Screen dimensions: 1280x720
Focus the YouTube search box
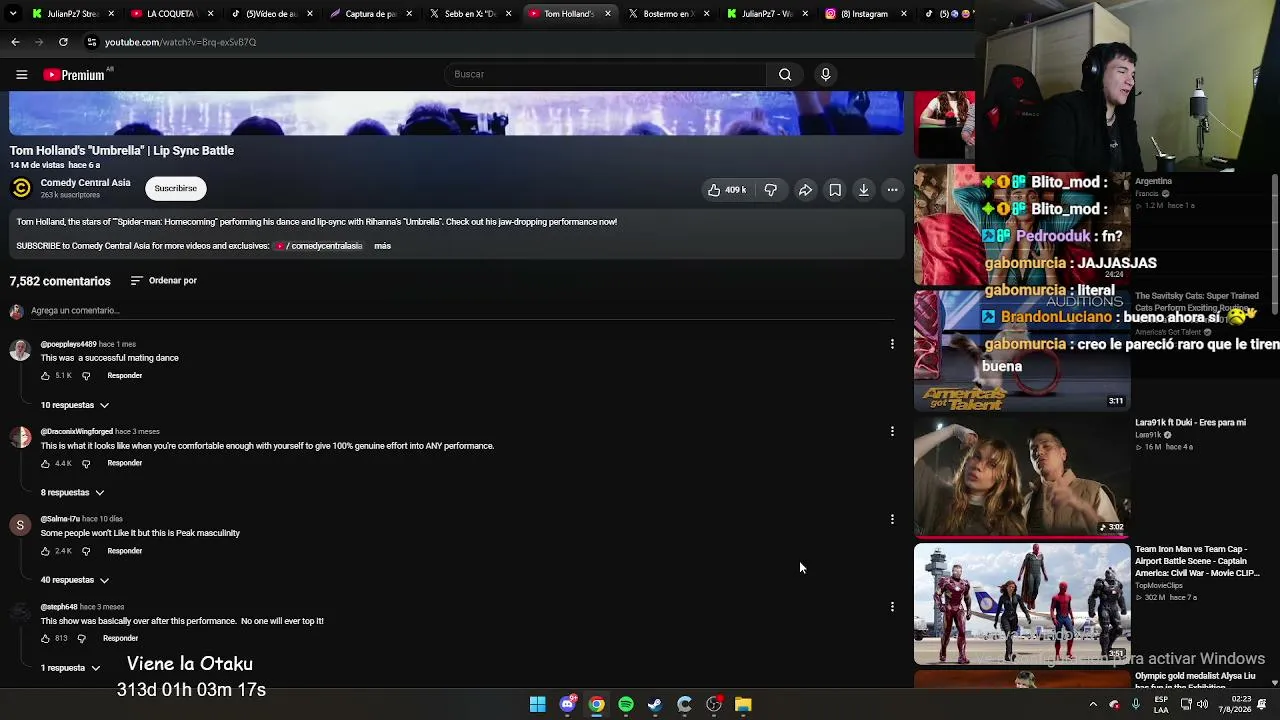click(605, 74)
